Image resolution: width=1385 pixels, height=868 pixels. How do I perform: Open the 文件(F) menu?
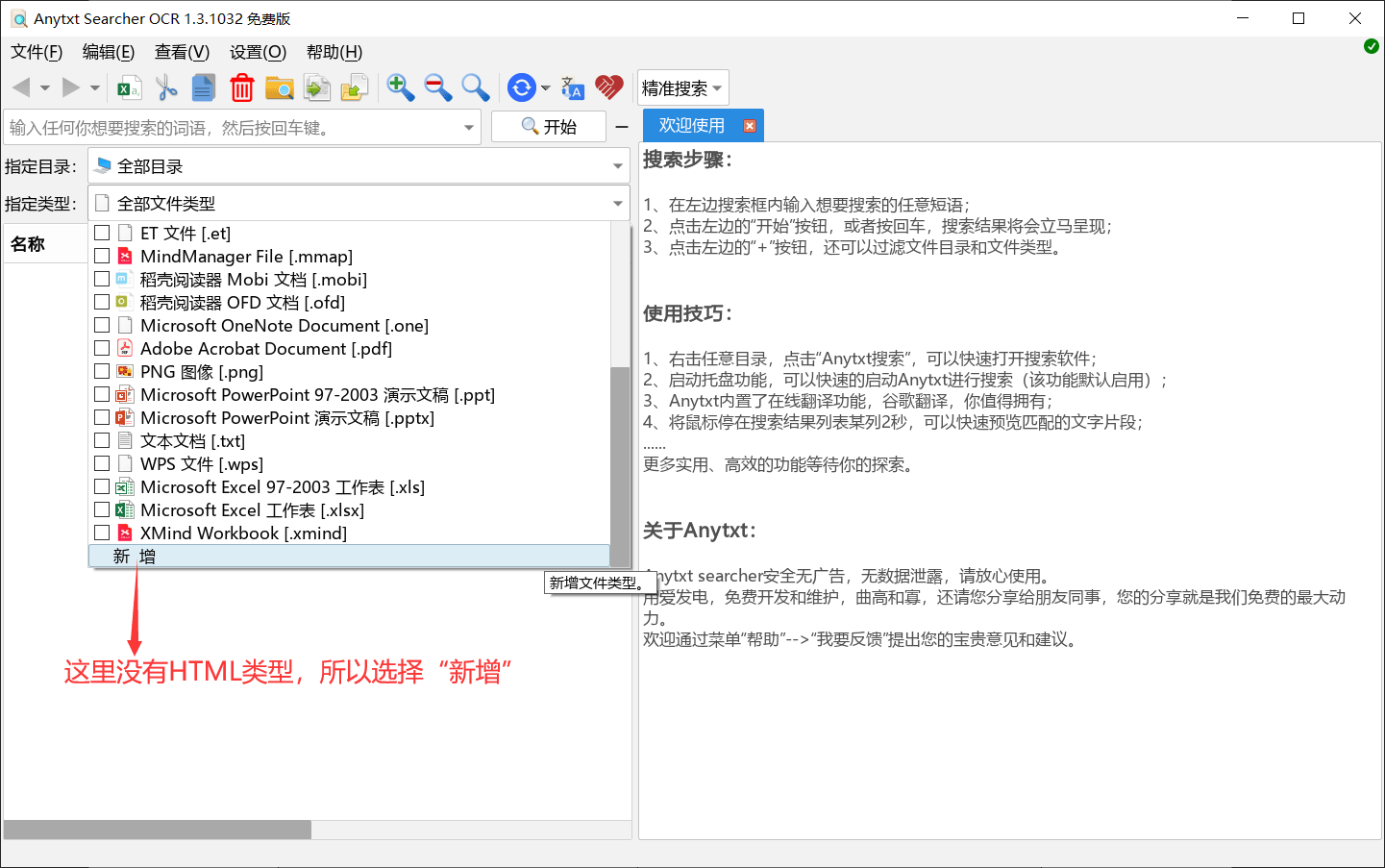(x=37, y=52)
